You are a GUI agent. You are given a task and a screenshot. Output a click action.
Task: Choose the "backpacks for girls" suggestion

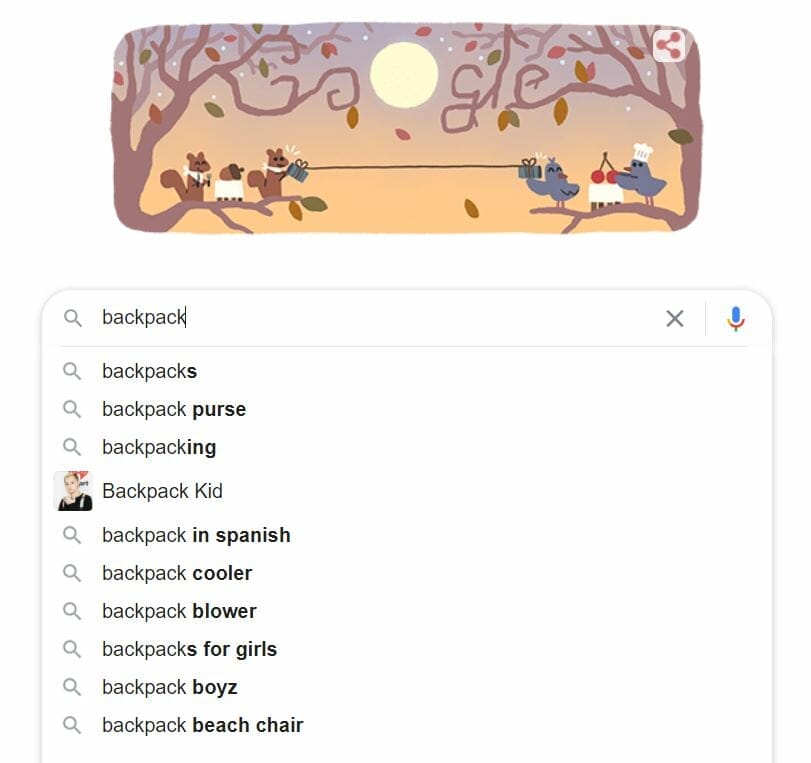(x=189, y=649)
